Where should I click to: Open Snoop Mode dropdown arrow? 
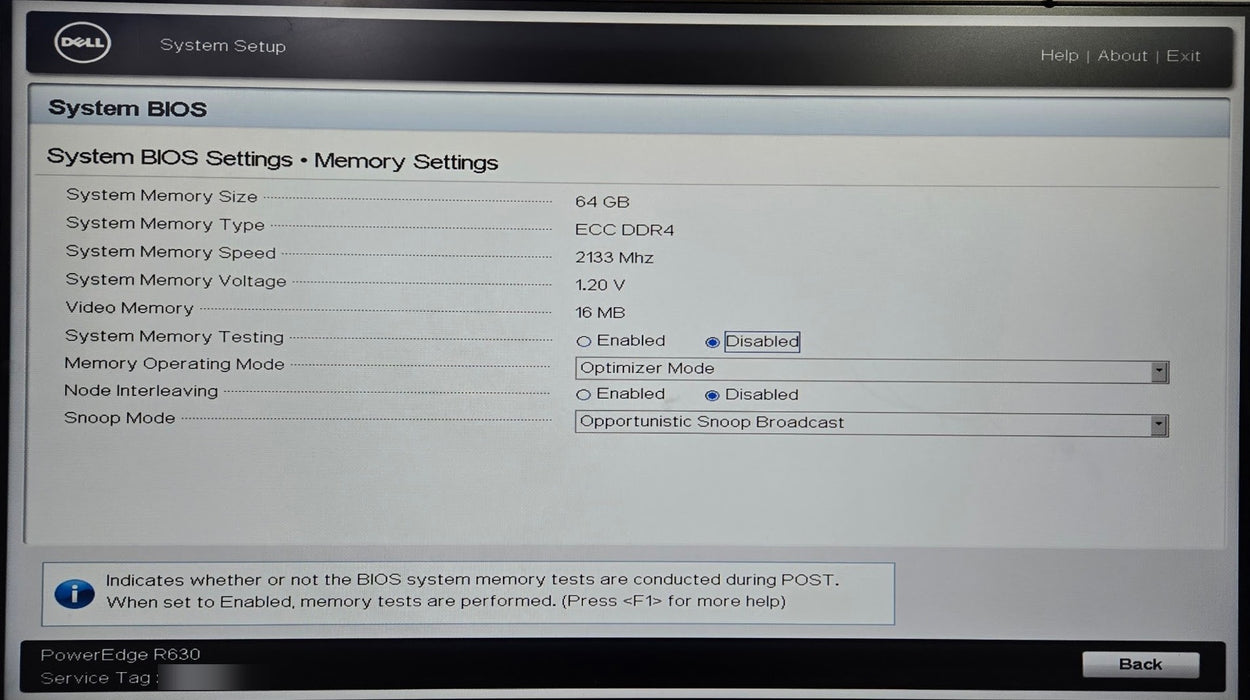(x=1159, y=425)
